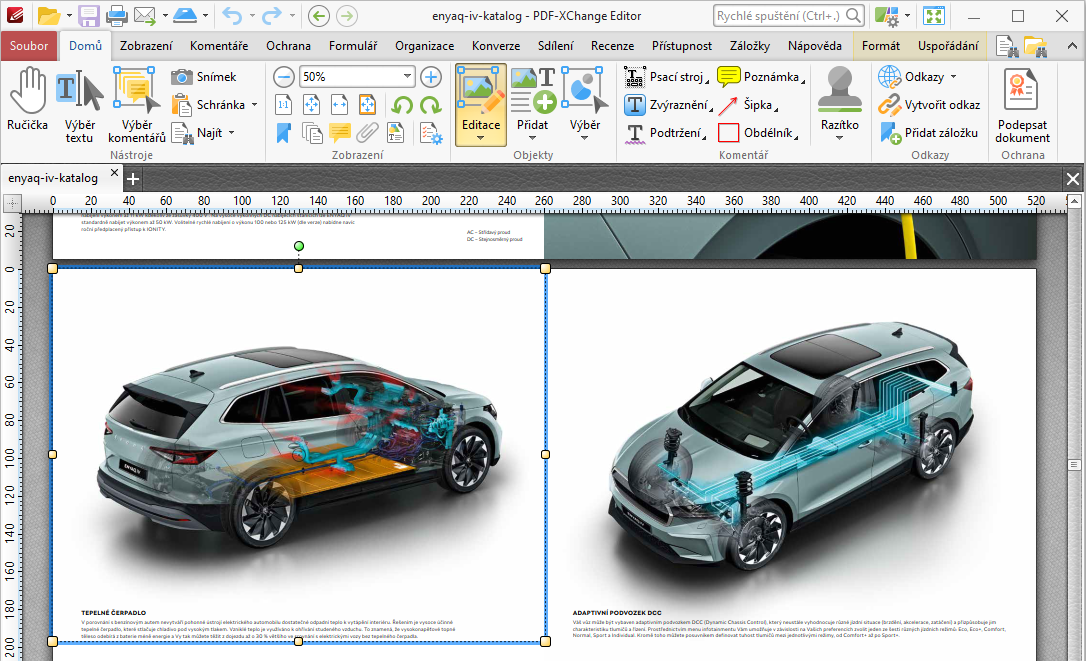Click the save floppy disk icon

[x=89, y=15]
